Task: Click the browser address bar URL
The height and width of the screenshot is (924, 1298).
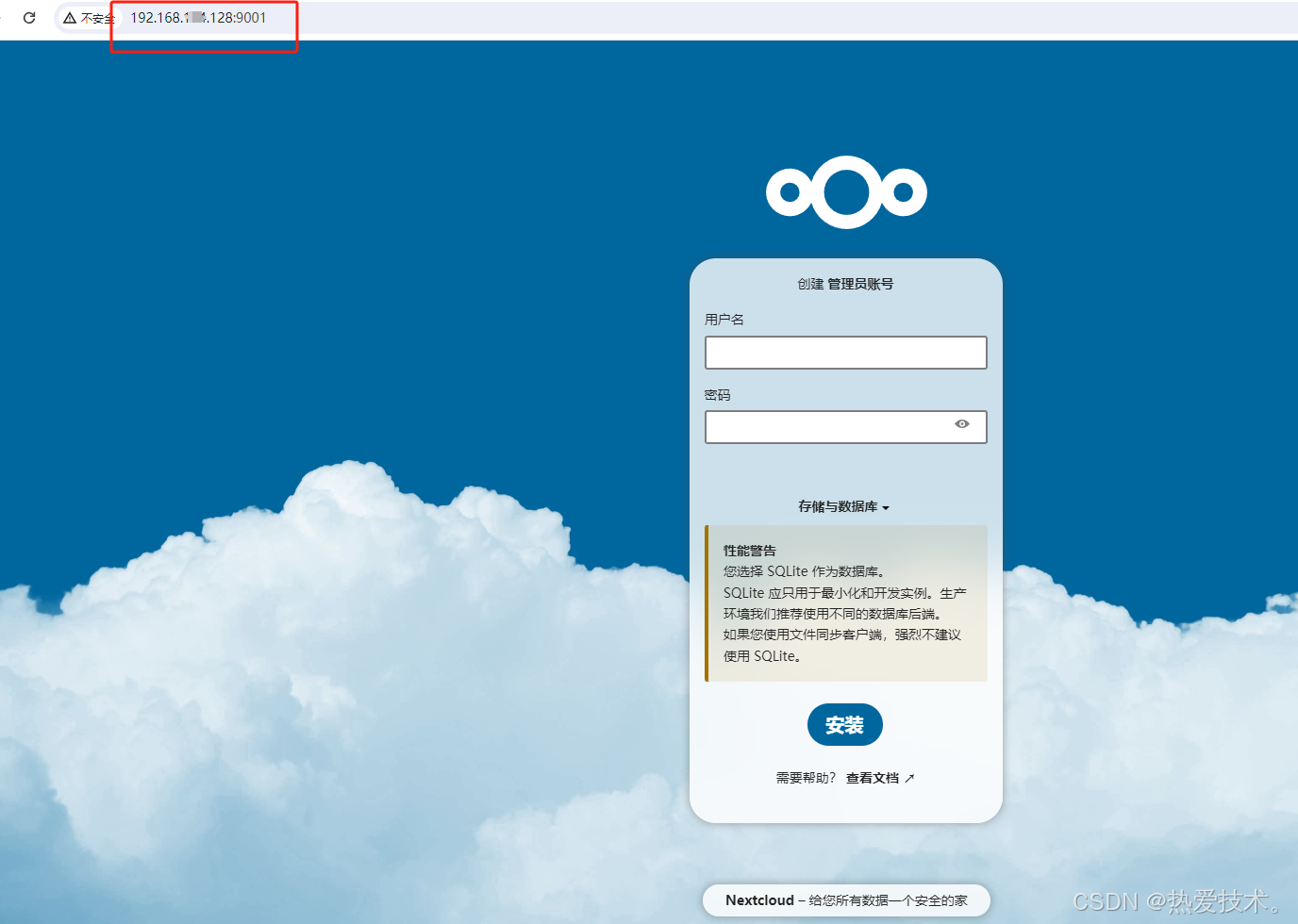Action: coord(198,18)
